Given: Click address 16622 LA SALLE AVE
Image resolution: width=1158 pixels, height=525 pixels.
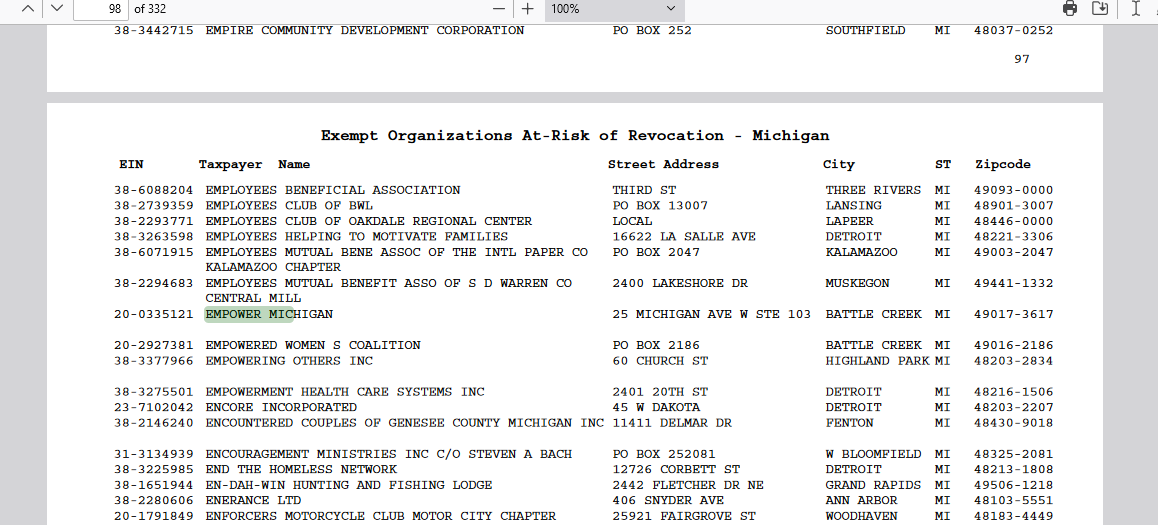Looking at the screenshot, I should 684,237.
